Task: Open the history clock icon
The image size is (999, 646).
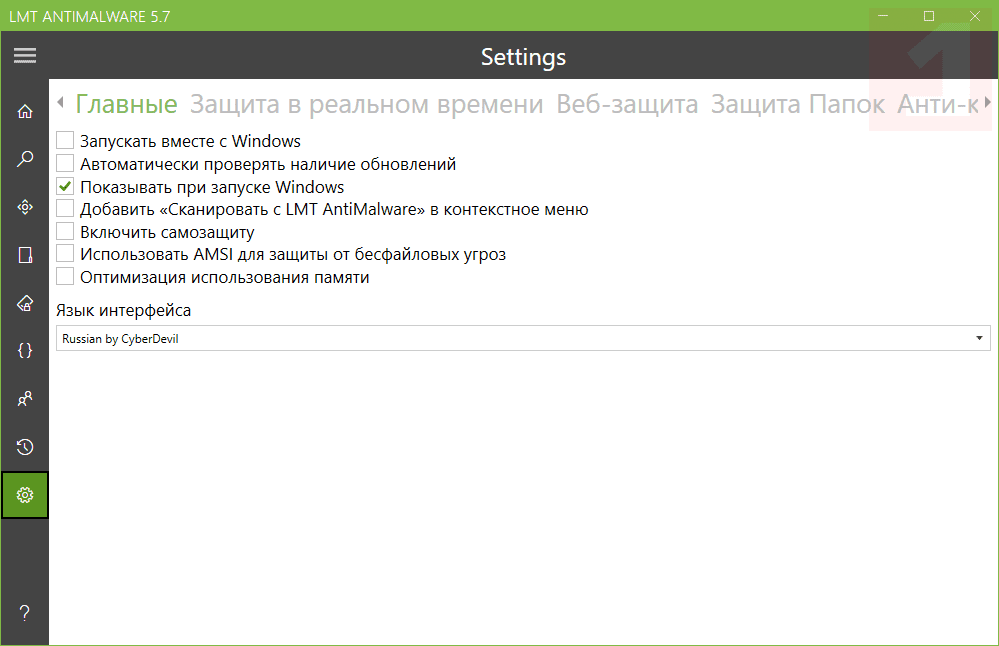Action: click(x=25, y=447)
